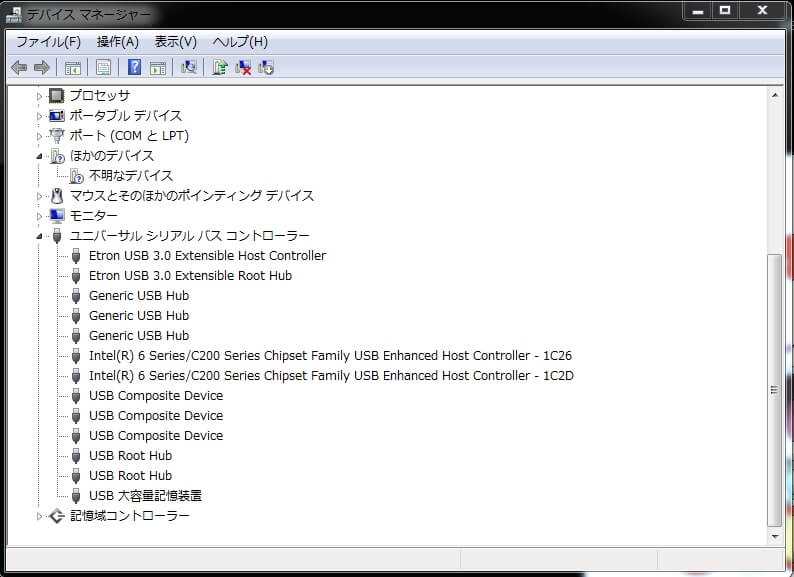Select the ポータブル デバイス category icon
Image resolution: width=794 pixels, height=577 pixels.
[x=56, y=116]
